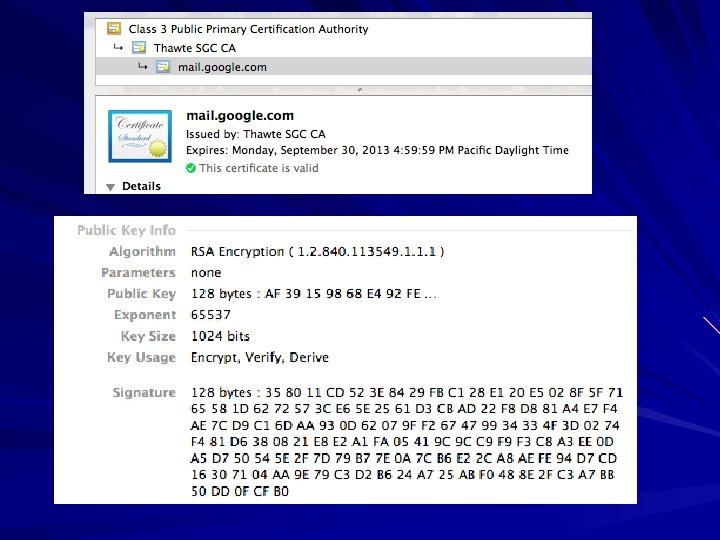Click the signature line starting 'AE 7C D9'
Screen dimensions: 720x540
405,425
